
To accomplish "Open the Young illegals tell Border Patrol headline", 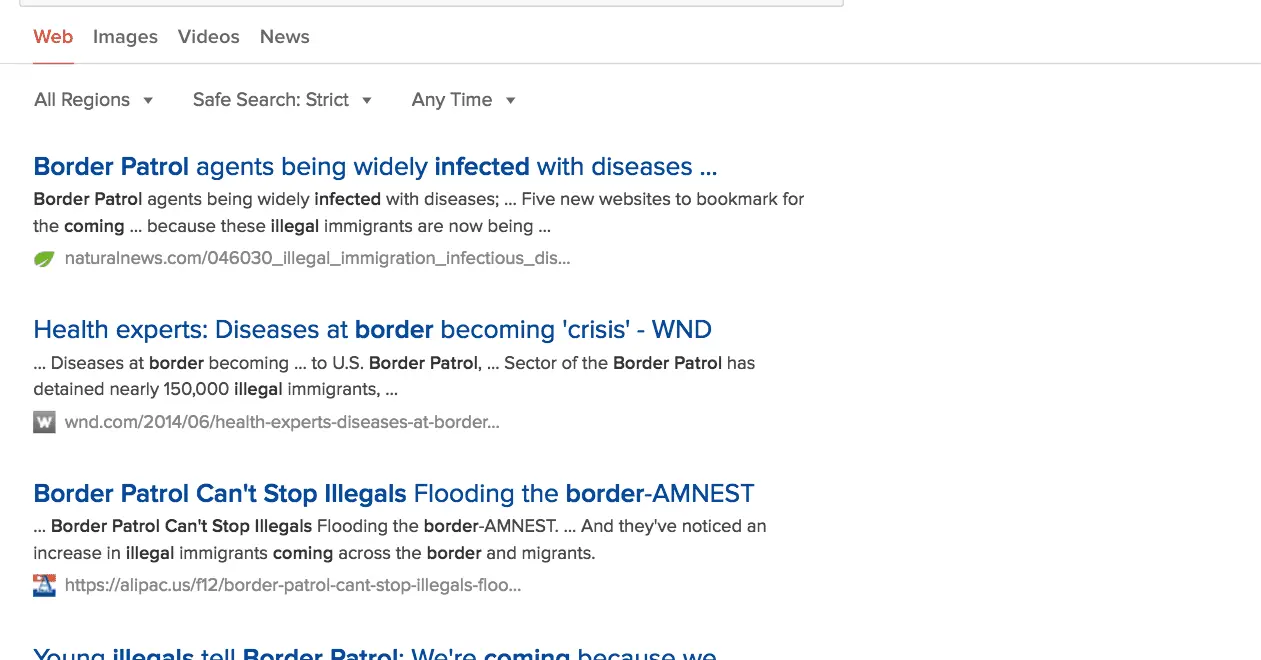I will pos(375,652).
